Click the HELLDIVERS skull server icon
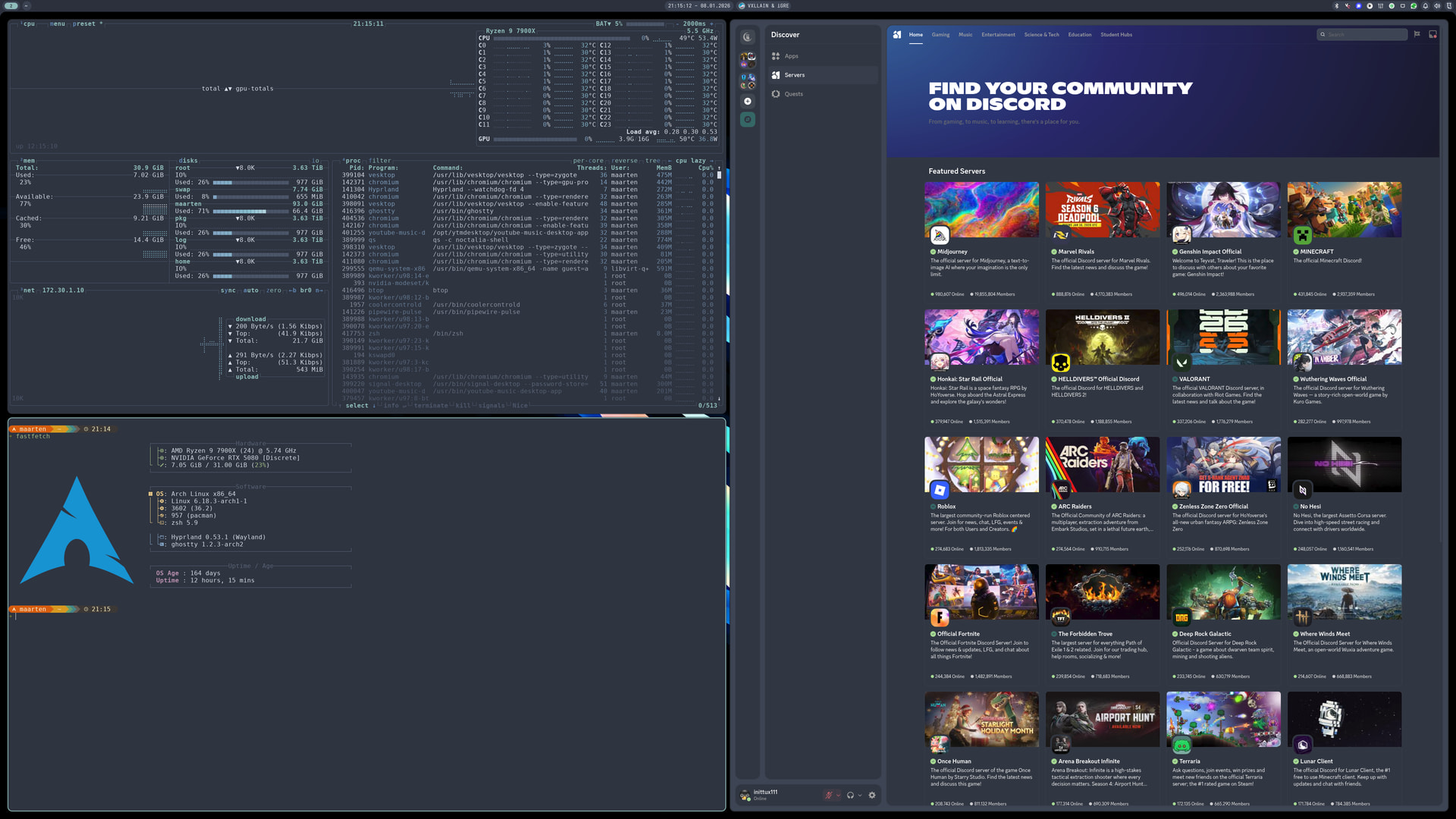 1060,362
